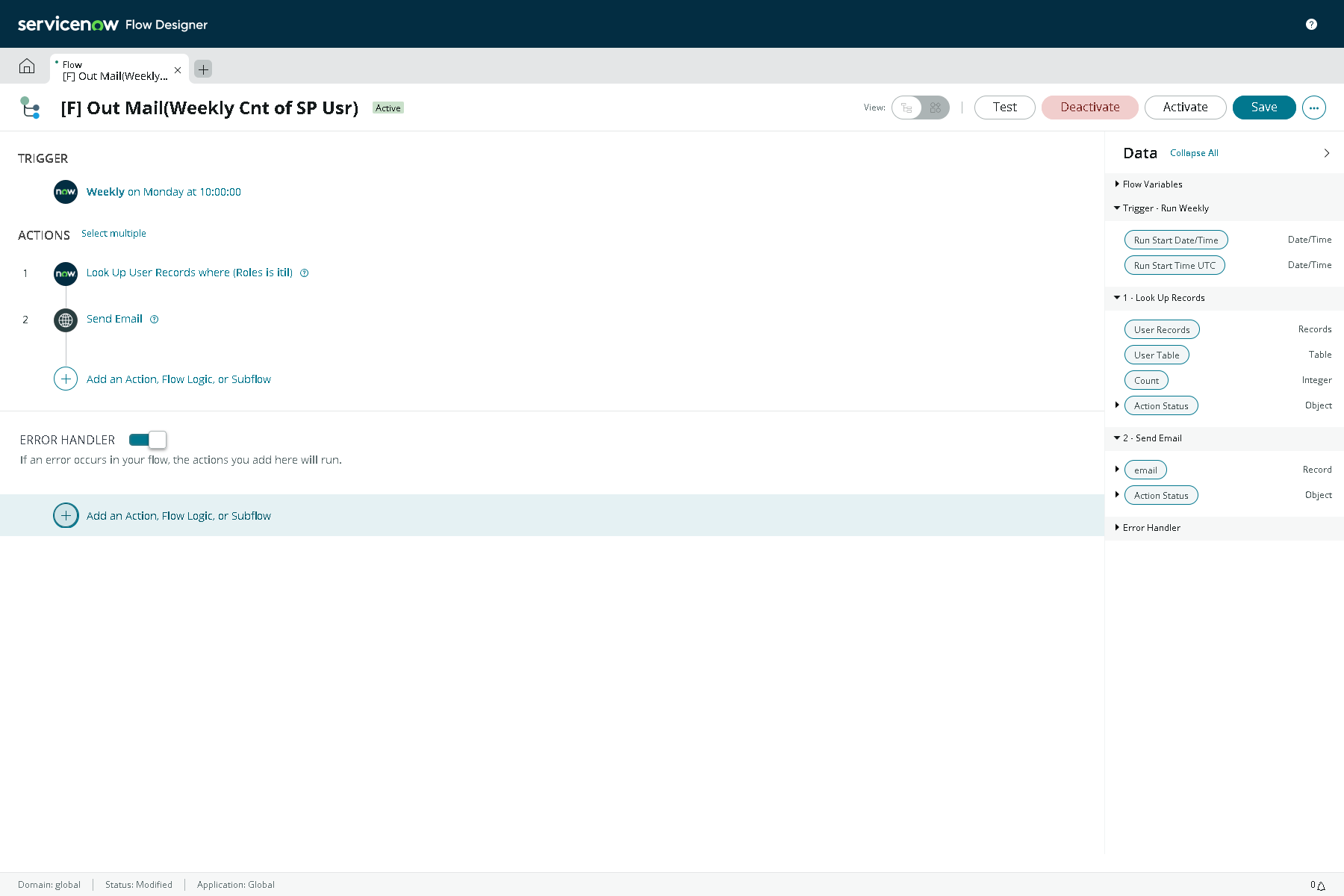Screen dimensions: 1344x896
Task: Click the ServiceNow logo
Action: [x=68, y=25]
